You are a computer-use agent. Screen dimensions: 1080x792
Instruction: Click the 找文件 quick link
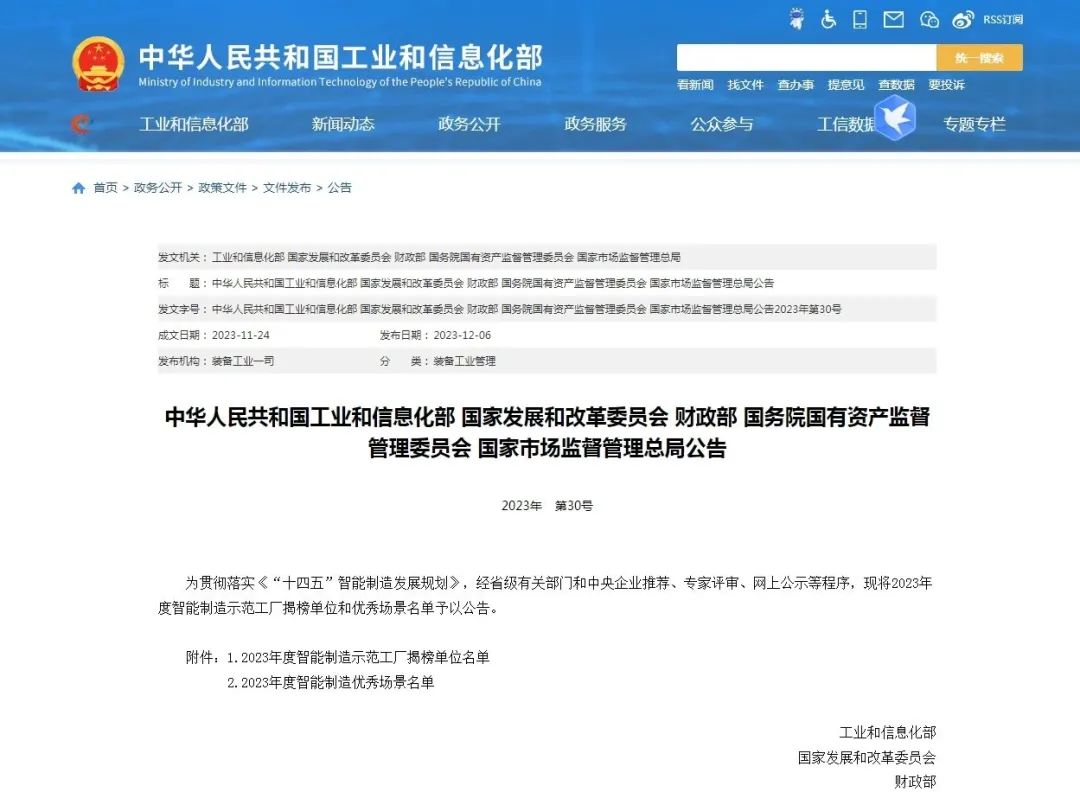coord(745,85)
